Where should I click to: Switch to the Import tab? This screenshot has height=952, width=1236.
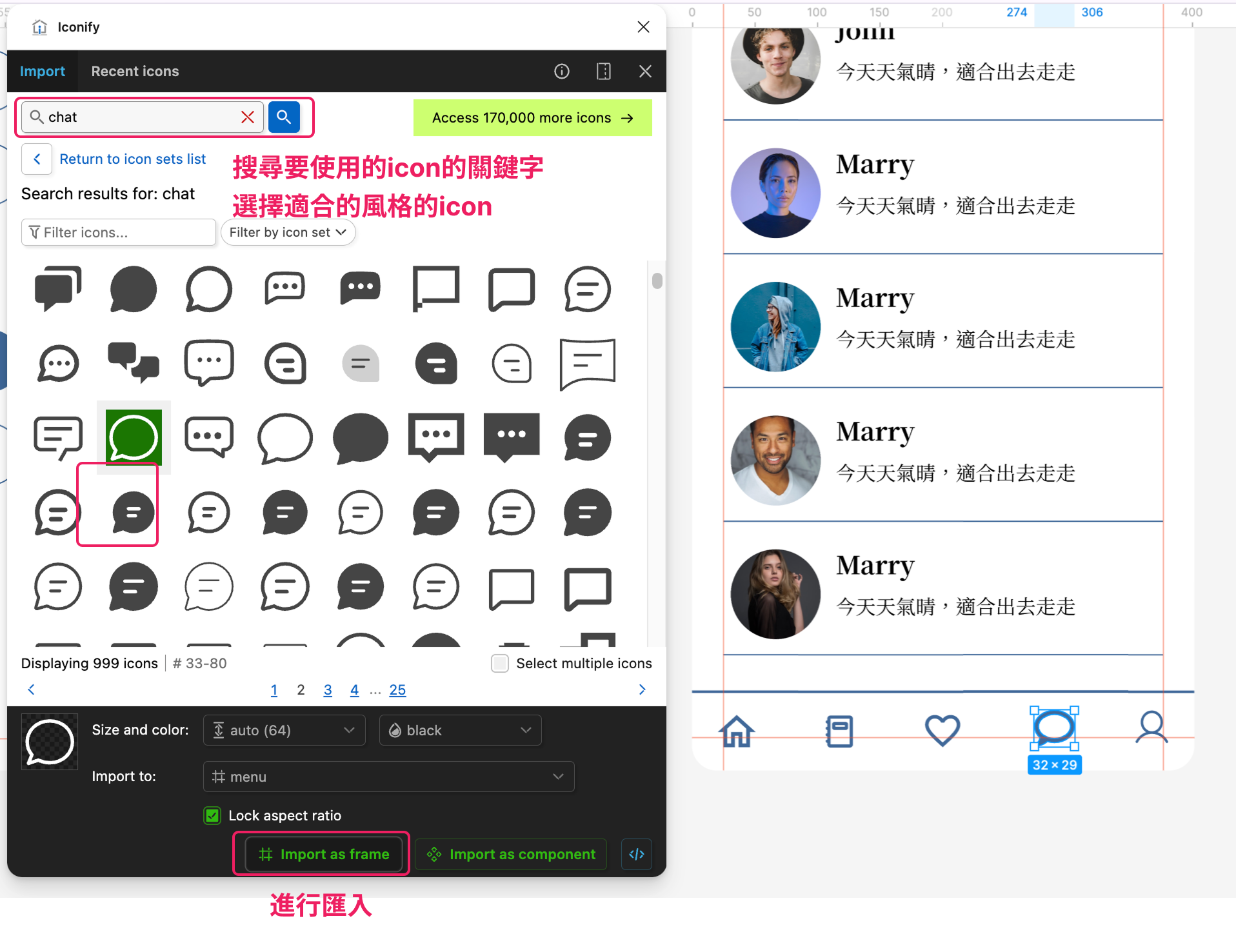tap(43, 71)
